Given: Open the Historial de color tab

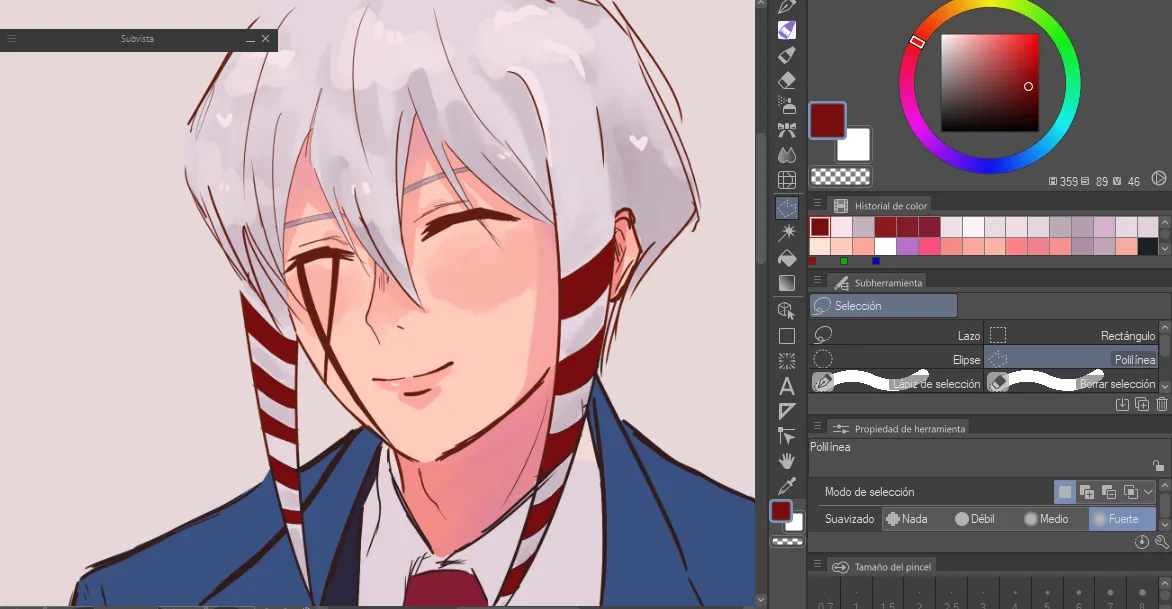Looking at the screenshot, I should (x=880, y=205).
